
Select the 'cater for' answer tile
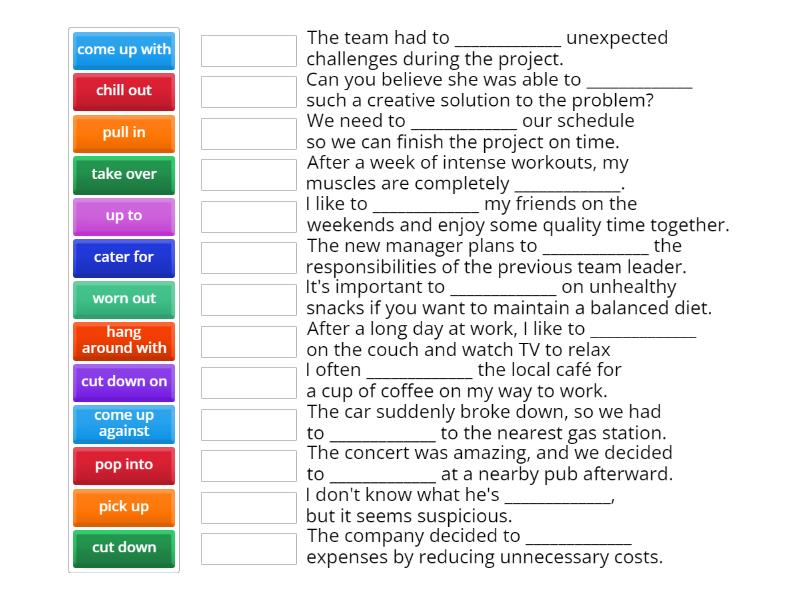[x=123, y=257]
